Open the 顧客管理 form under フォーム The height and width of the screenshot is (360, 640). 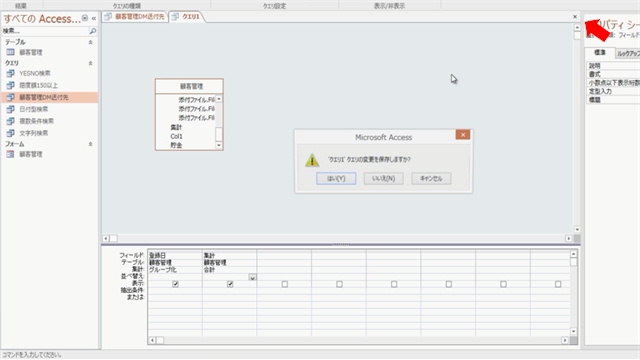31,154
